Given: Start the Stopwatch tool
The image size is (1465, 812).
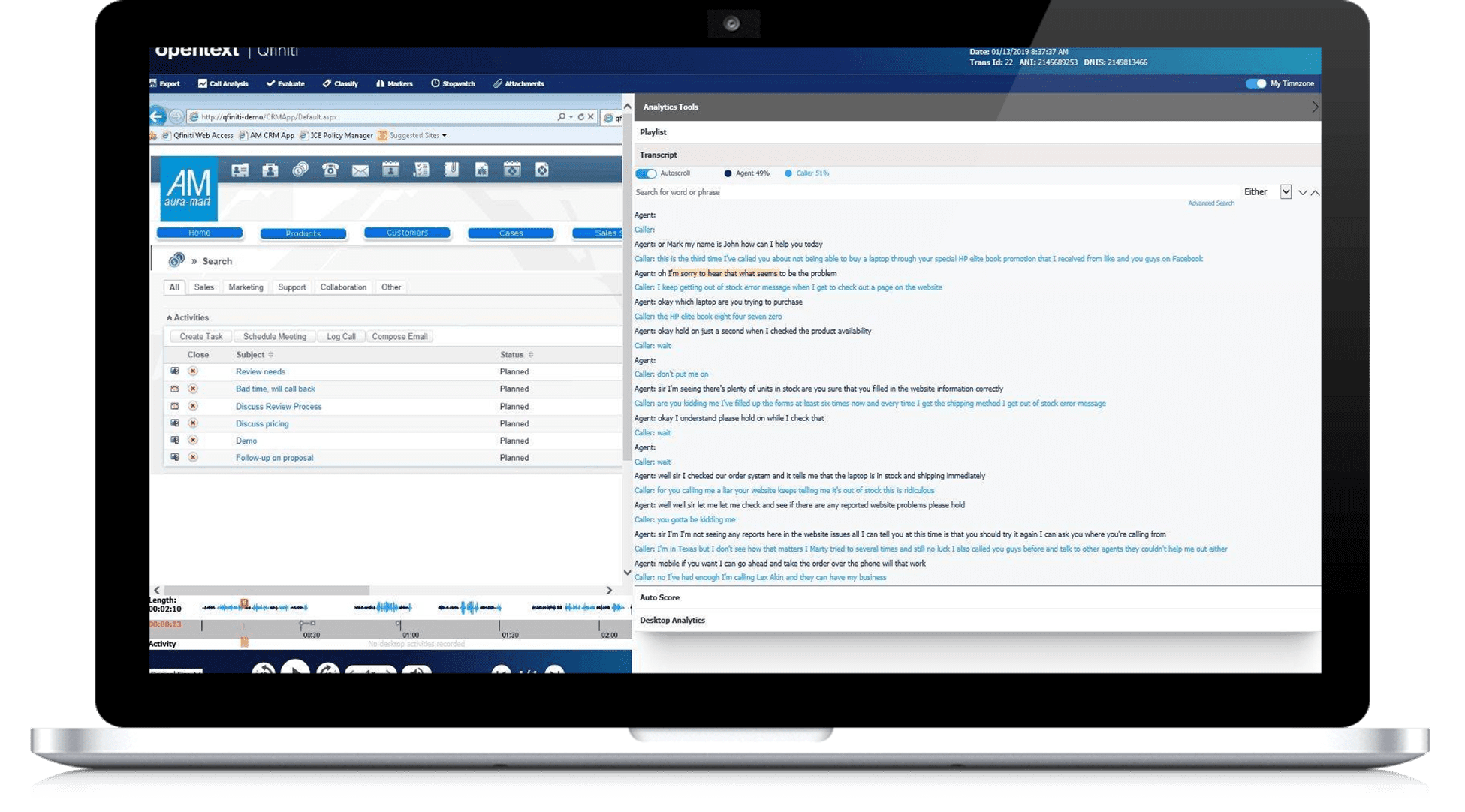Looking at the screenshot, I should [453, 83].
